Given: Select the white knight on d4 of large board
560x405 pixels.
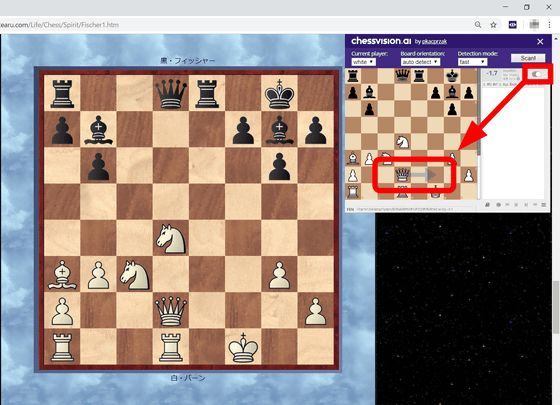Looking at the screenshot, I should [x=171, y=239].
